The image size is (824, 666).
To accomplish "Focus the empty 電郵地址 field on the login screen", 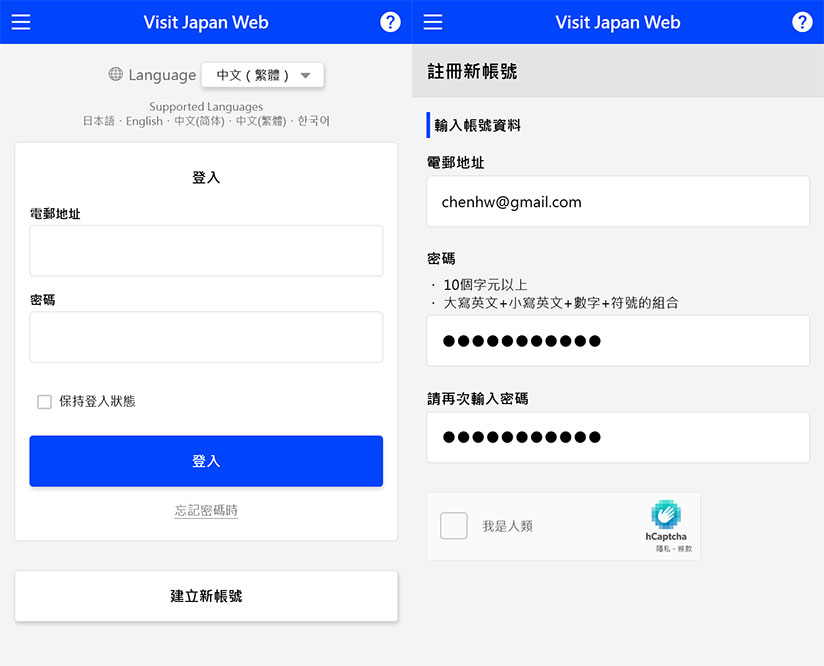I will pos(206,251).
